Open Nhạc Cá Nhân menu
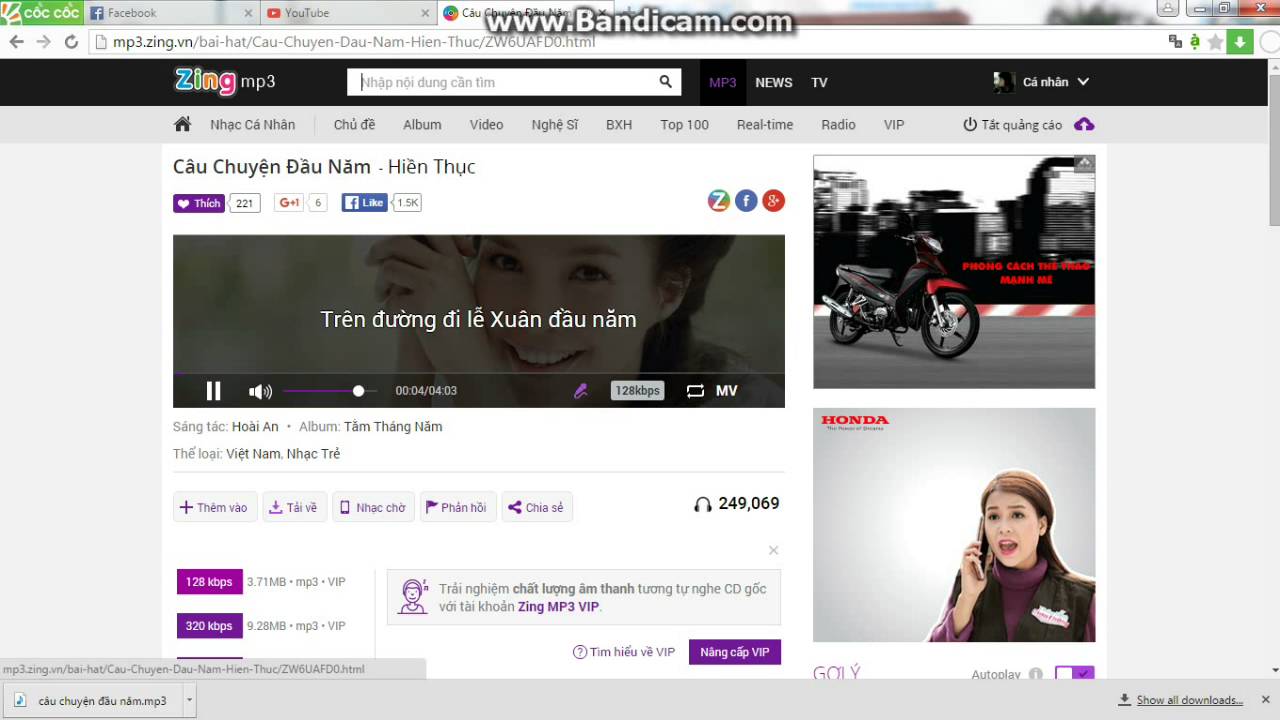1280x720 pixels. 253,125
